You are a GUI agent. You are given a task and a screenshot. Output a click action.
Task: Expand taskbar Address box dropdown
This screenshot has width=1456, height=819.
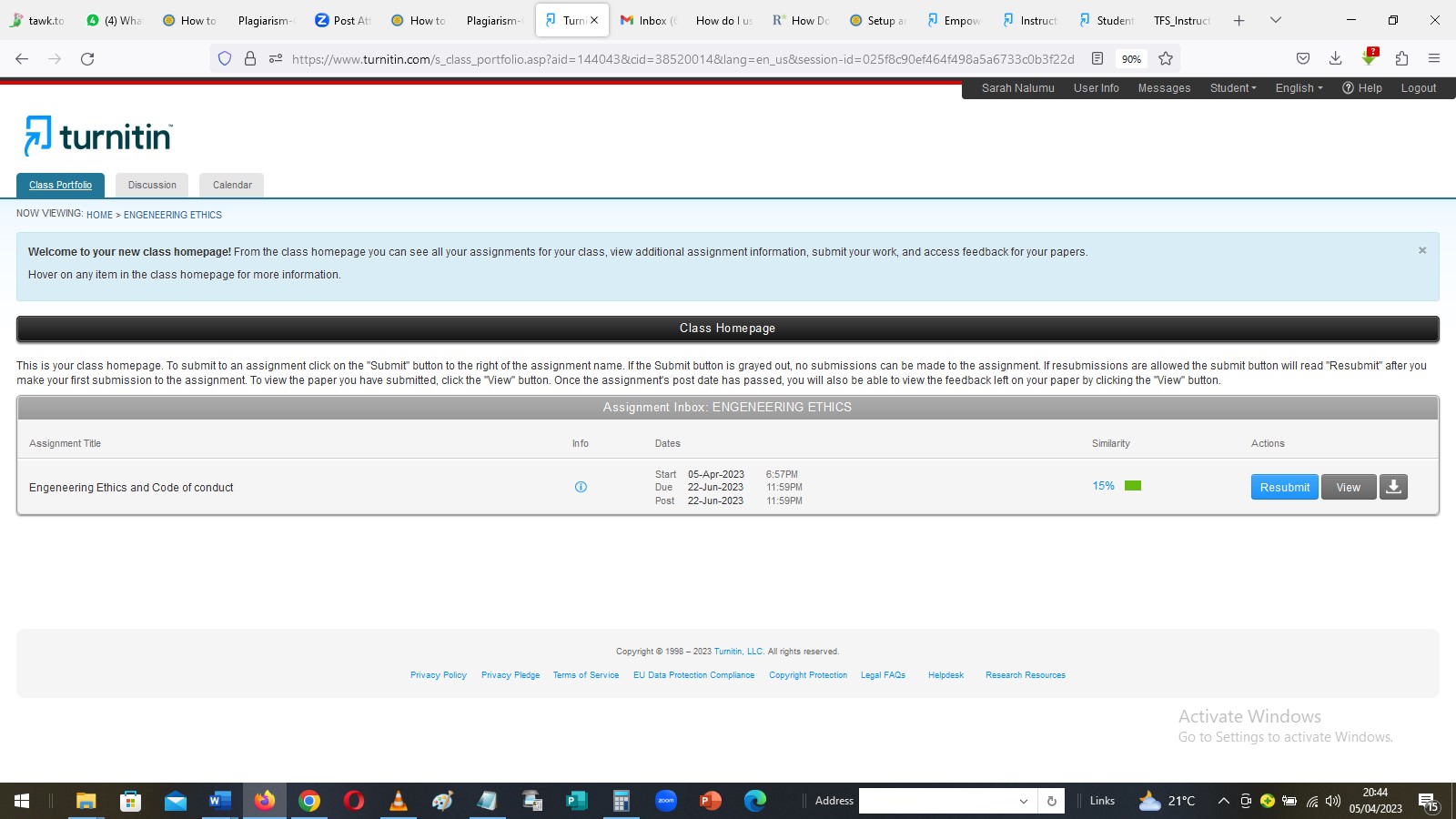[1024, 801]
